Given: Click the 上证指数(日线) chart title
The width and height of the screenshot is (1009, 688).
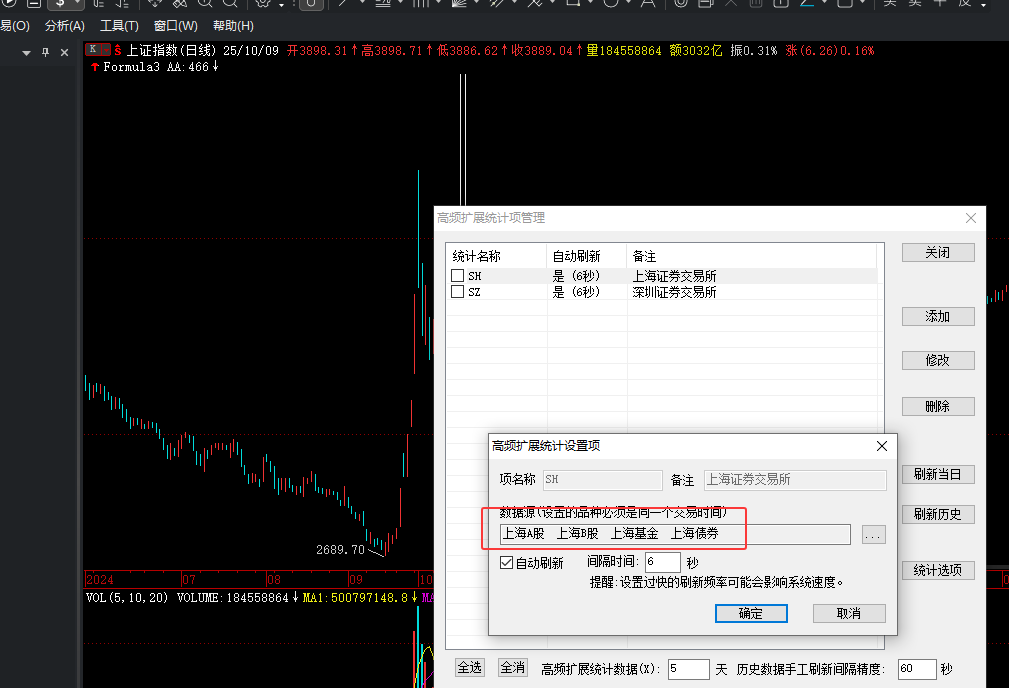Looking at the screenshot, I should (171, 50).
